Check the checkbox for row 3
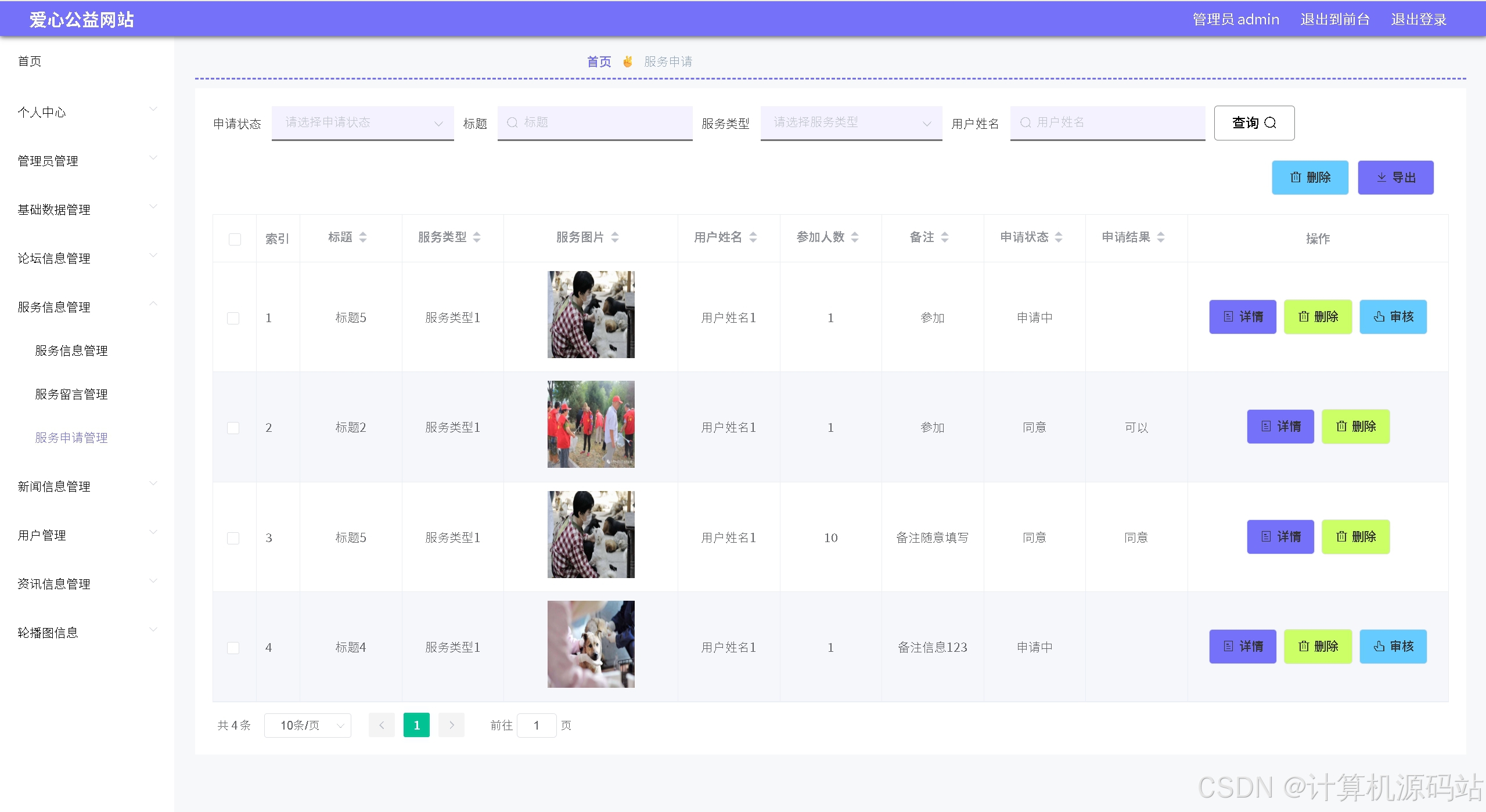This screenshot has width=1486, height=812. (233, 538)
